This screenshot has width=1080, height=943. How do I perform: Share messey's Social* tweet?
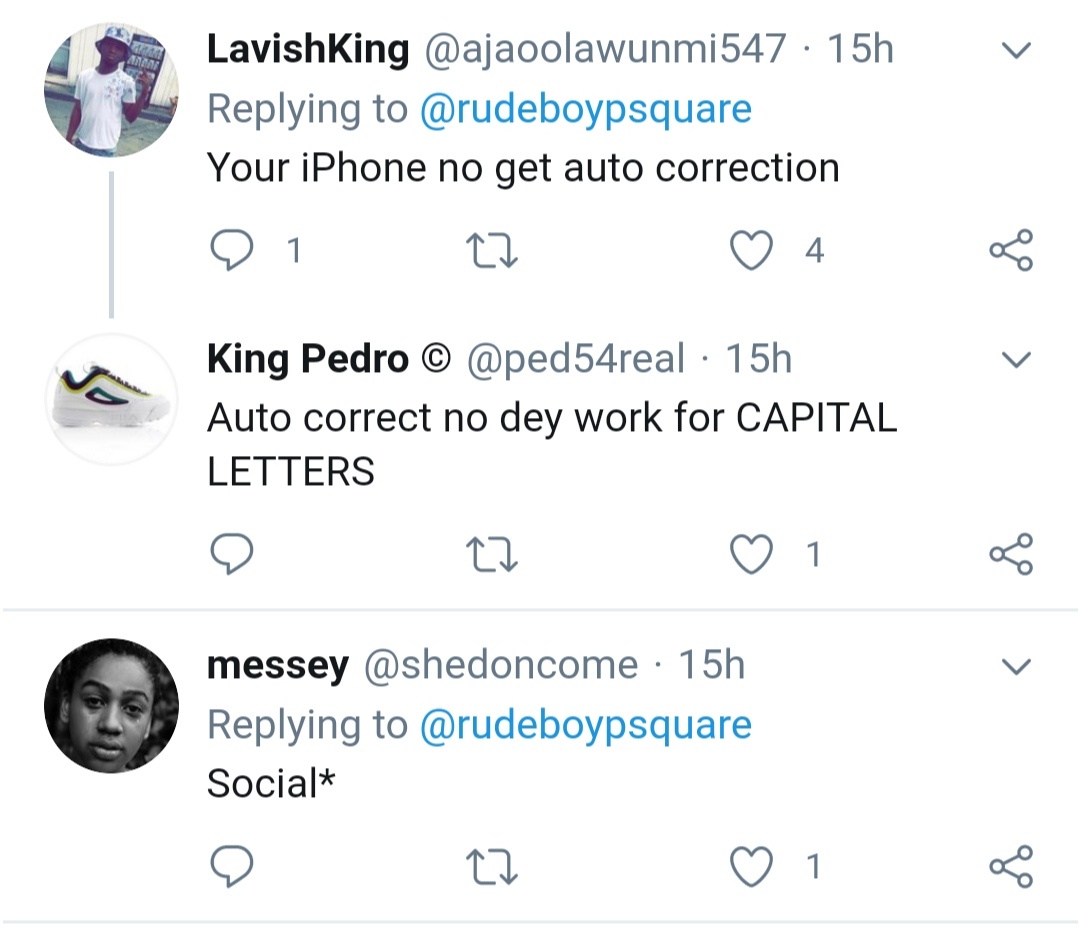[1011, 866]
